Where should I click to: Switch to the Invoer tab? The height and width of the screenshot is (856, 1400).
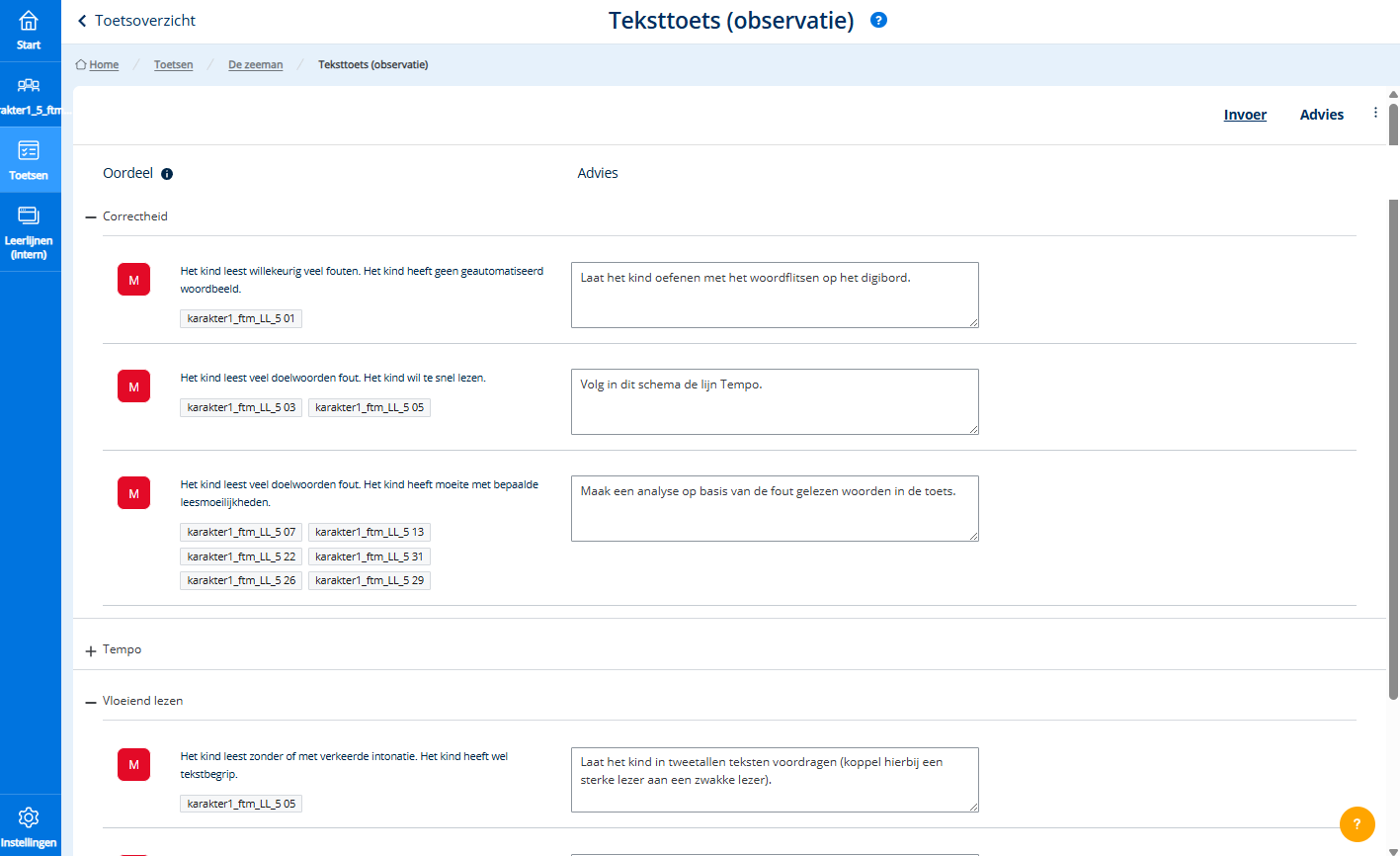1245,115
